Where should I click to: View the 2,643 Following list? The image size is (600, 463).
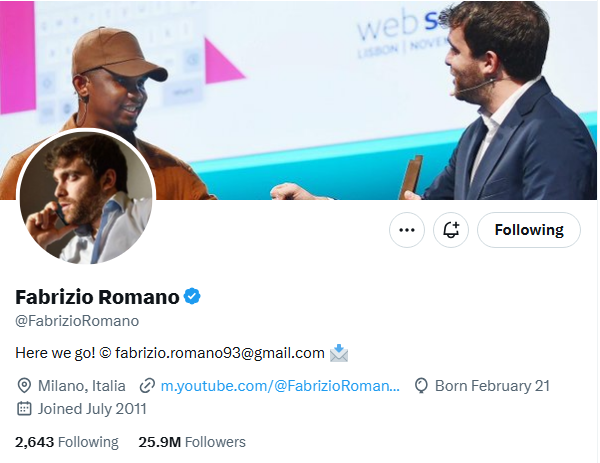tap(67, 442)
